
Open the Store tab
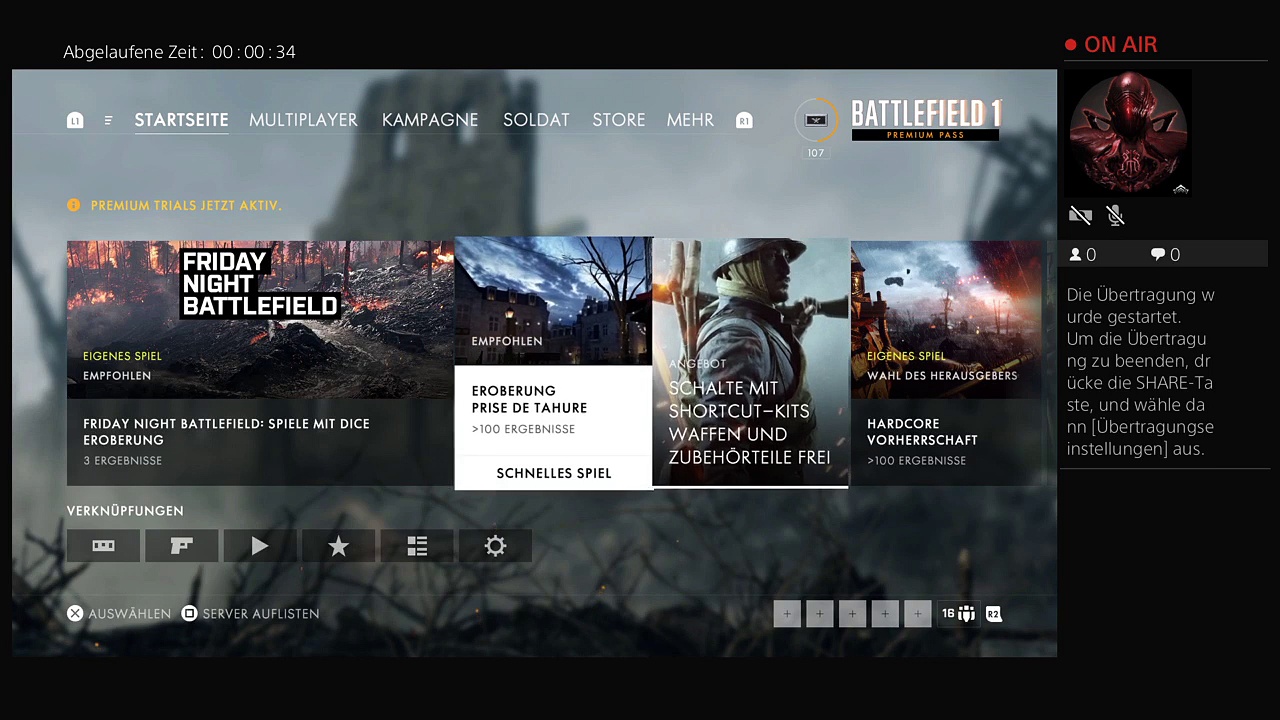tap(618, 120)
